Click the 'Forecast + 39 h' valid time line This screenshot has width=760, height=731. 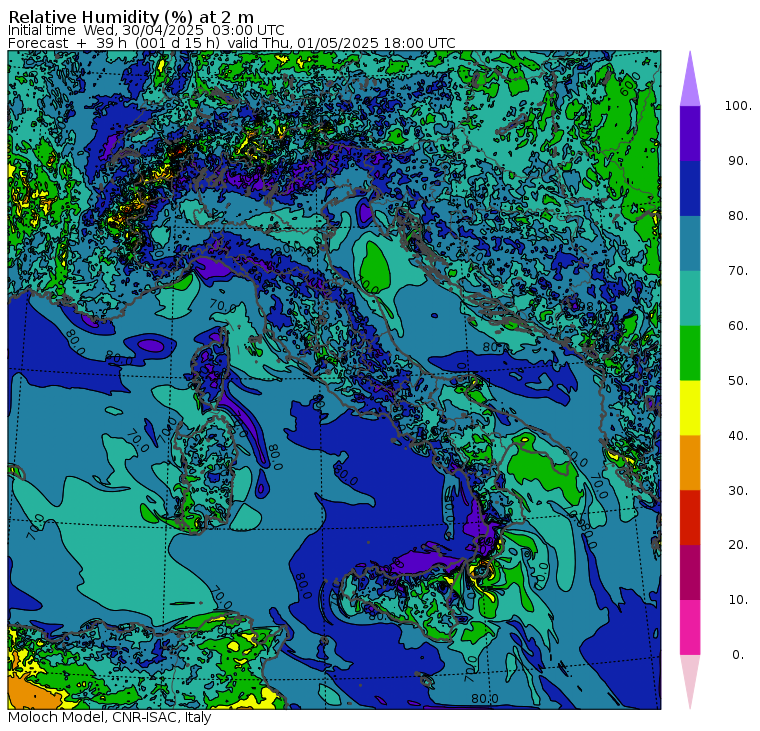(x=232, y=43)
